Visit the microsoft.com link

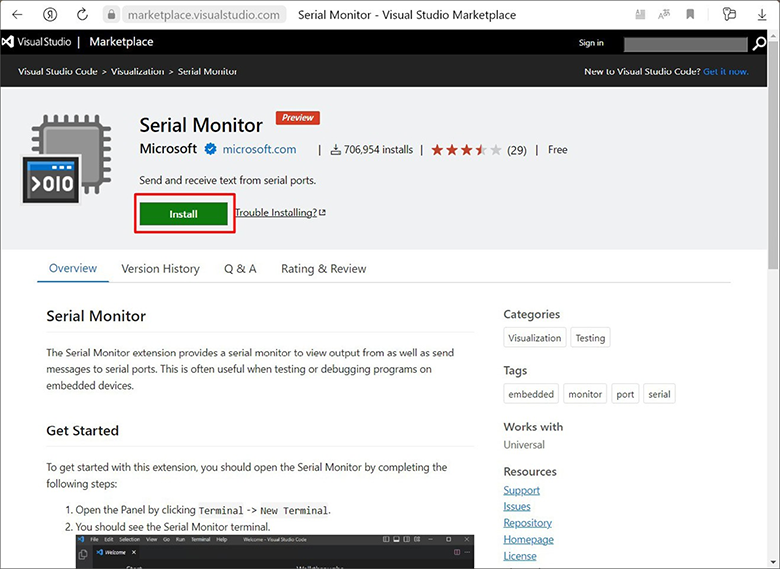tap(259, 149)
